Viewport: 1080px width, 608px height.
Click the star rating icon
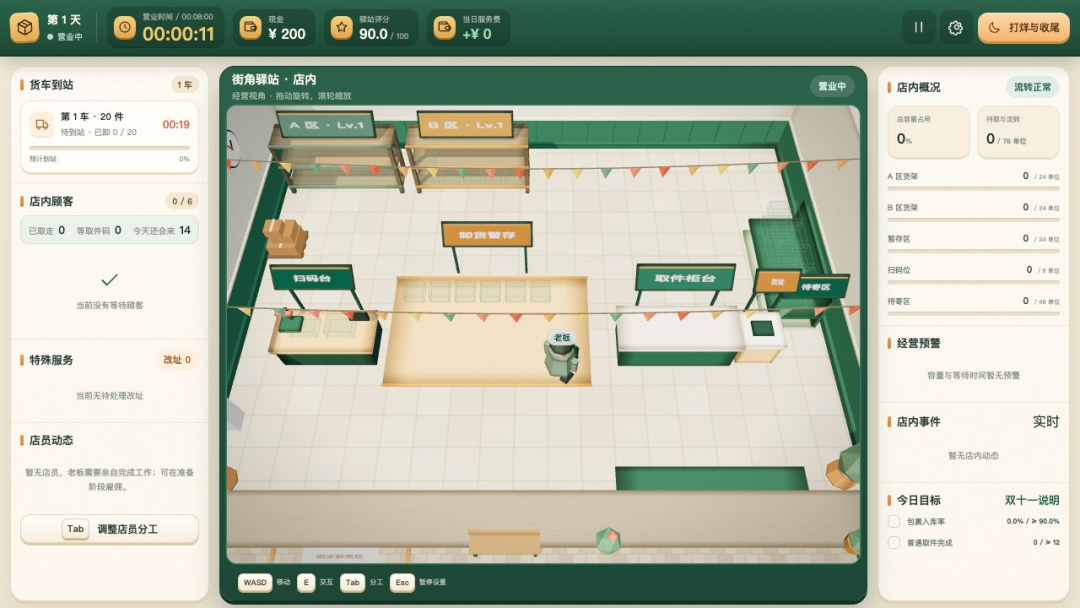(341, 28)
